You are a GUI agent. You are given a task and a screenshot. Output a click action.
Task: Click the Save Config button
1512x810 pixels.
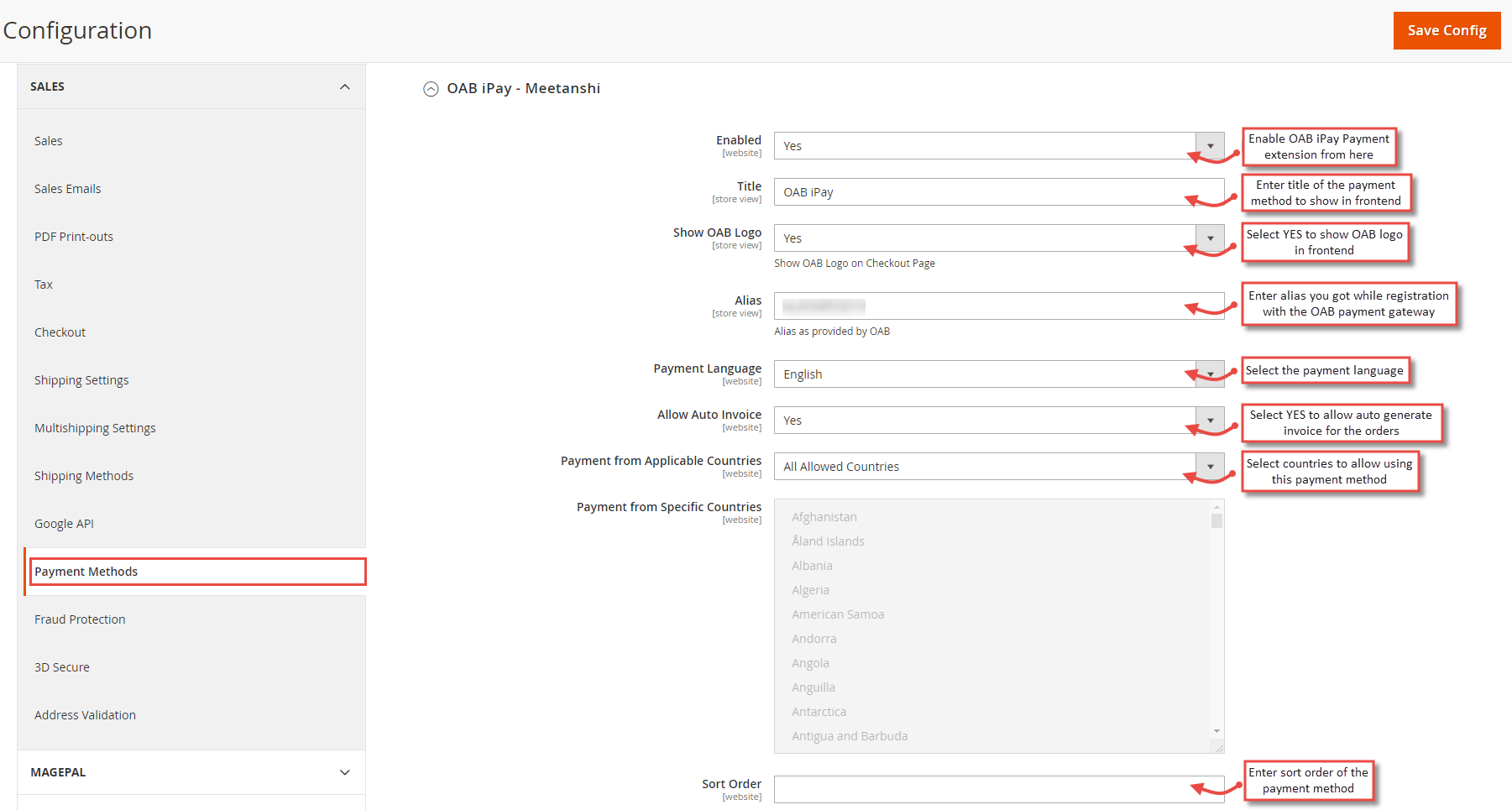coord(1447,30)
